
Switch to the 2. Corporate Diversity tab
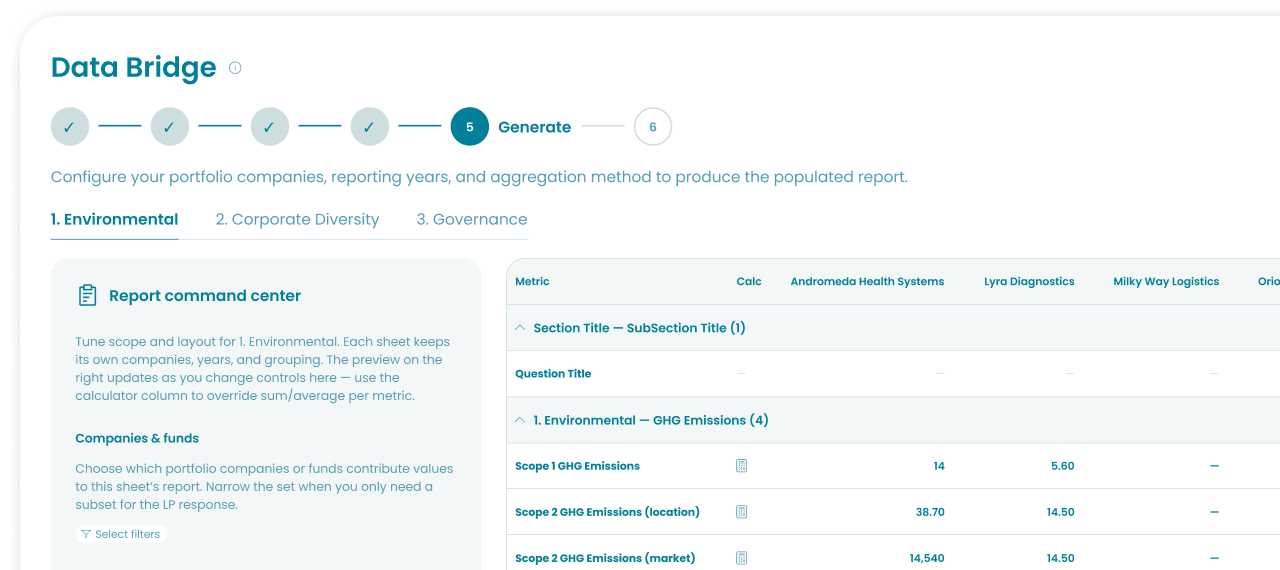pyautogui.click(x=298, y=219)
